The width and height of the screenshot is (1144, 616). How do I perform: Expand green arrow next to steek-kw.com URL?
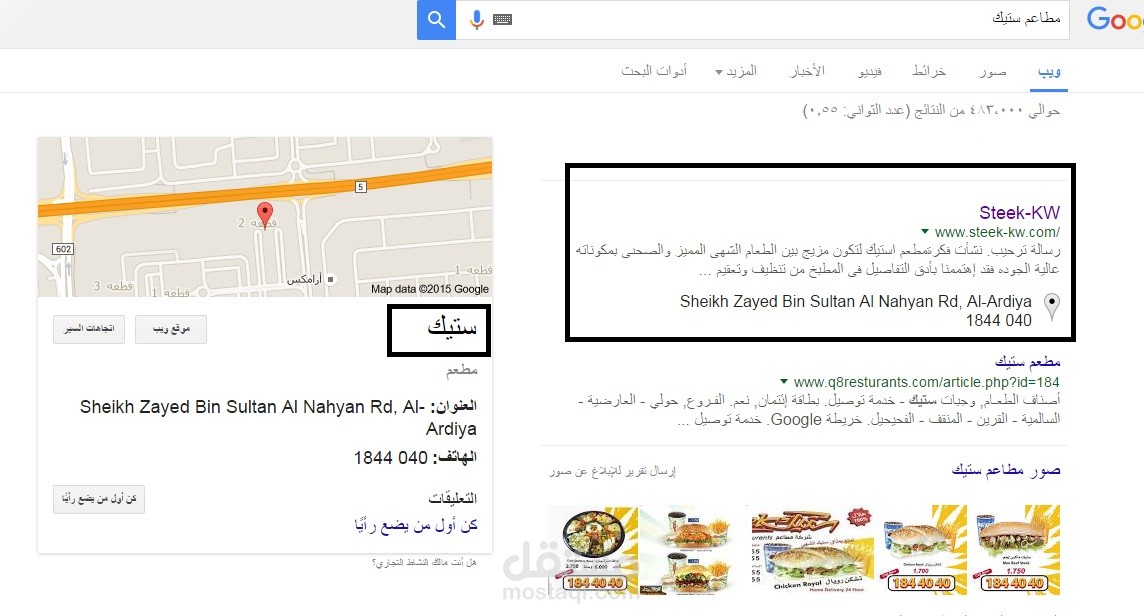(x=924, y=231)
